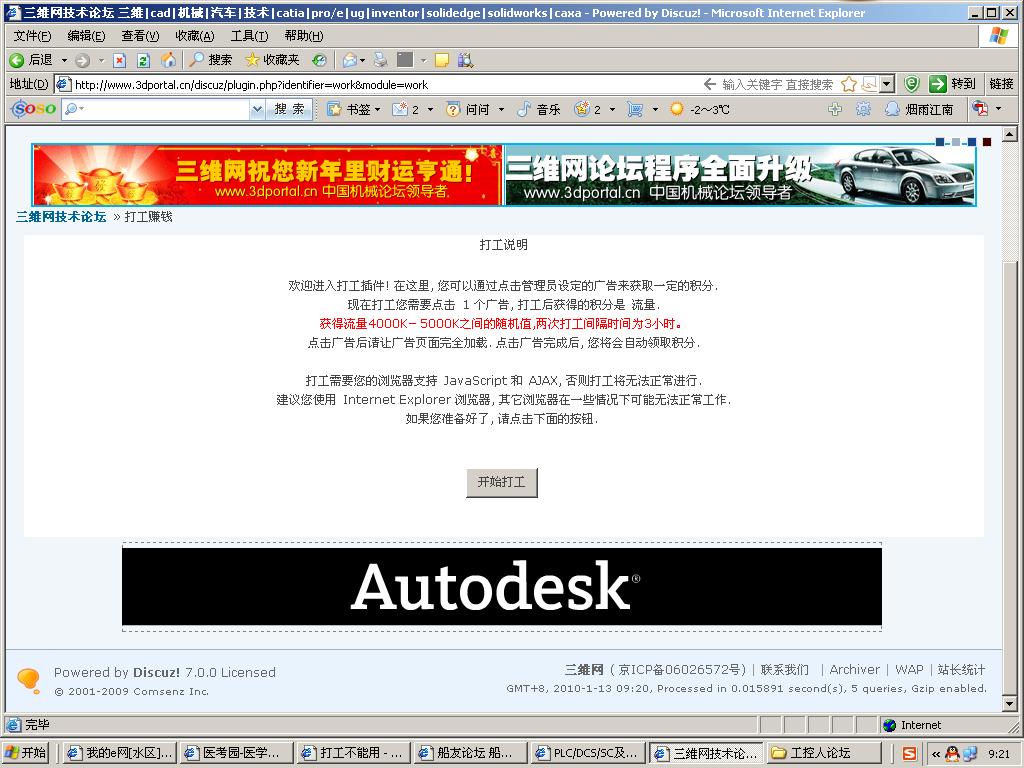Click the Back (后退) arrow icon
The height and width of the screenshot is (768, 1024).
click(x=17, y=60)
